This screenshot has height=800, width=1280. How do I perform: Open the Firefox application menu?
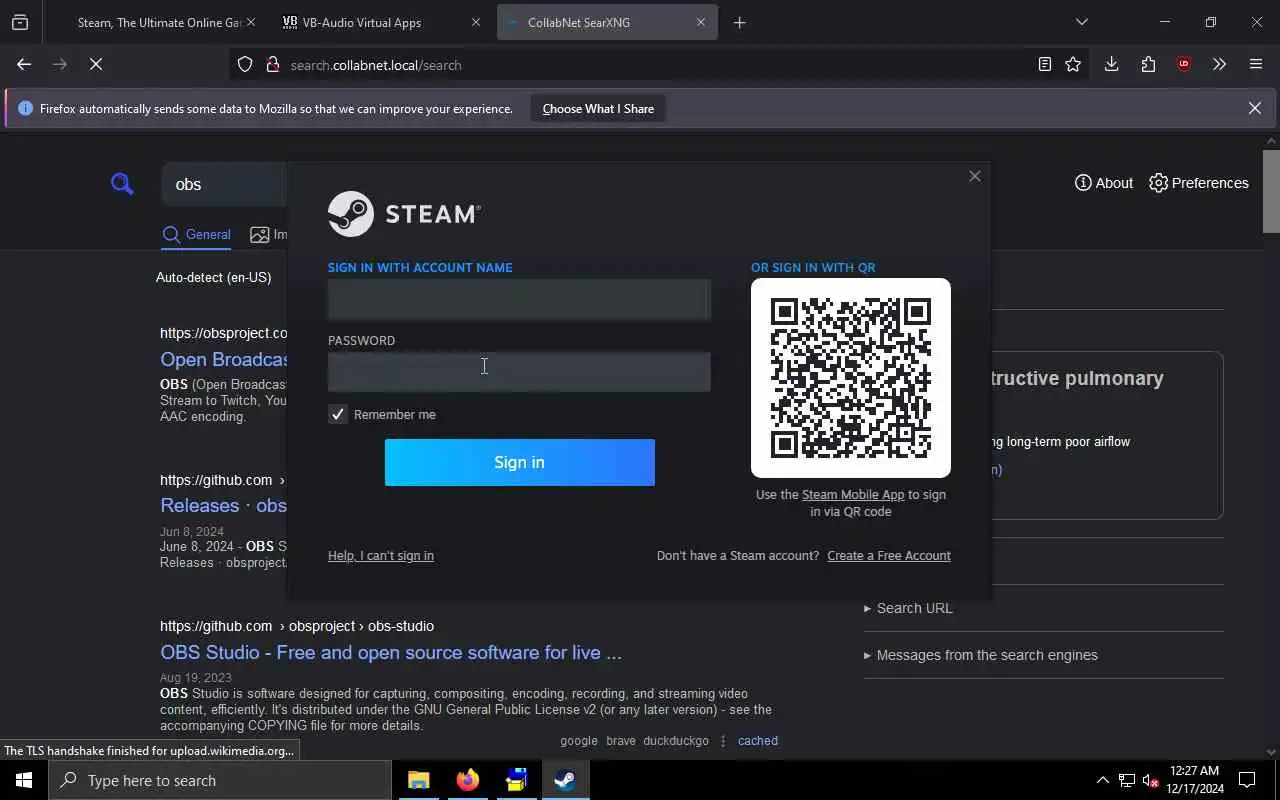[1256, 64]
